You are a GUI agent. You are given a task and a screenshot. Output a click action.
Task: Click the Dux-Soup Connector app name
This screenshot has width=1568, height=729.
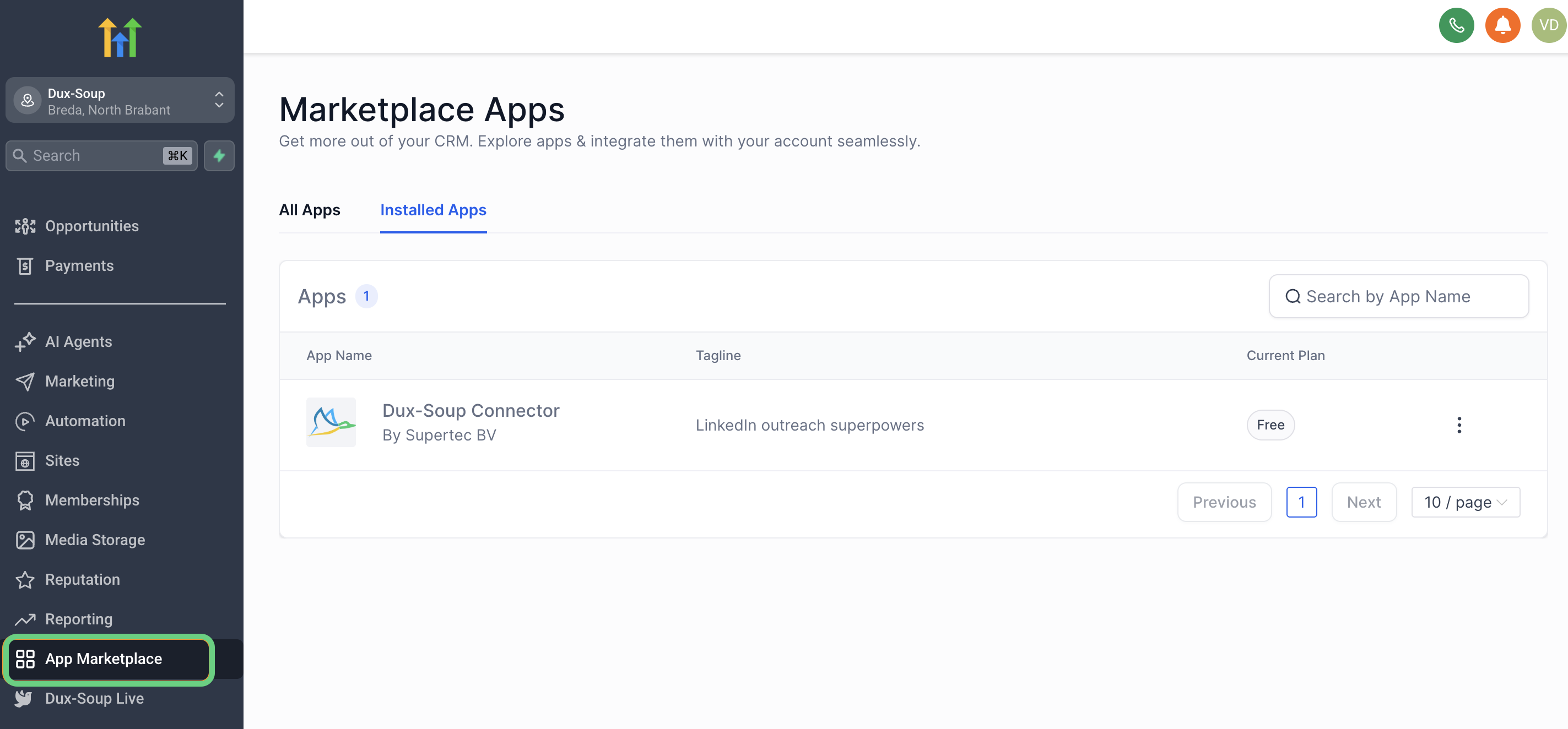pos(471,411)
